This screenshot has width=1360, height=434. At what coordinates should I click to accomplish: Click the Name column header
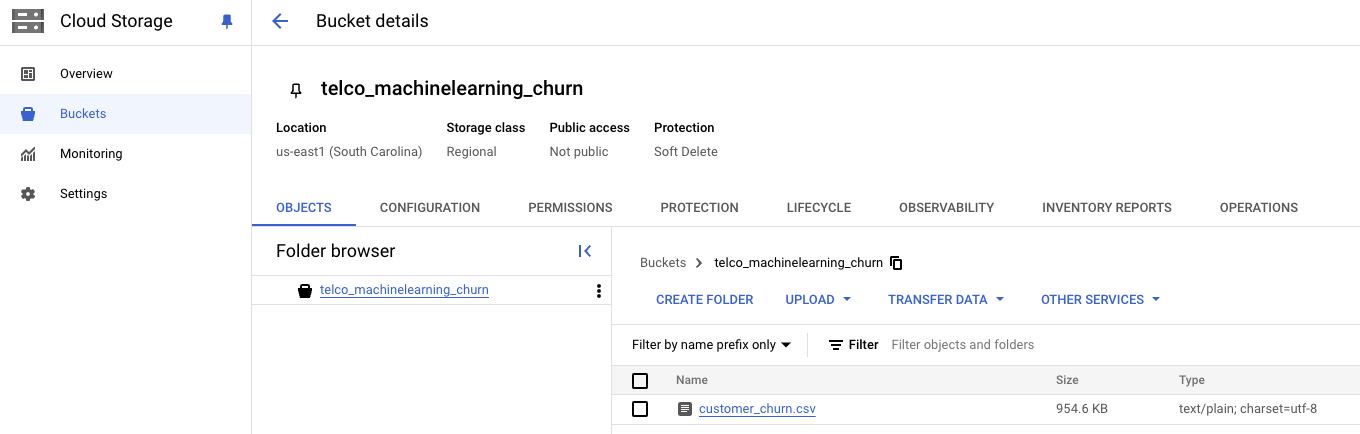point(692,381)
